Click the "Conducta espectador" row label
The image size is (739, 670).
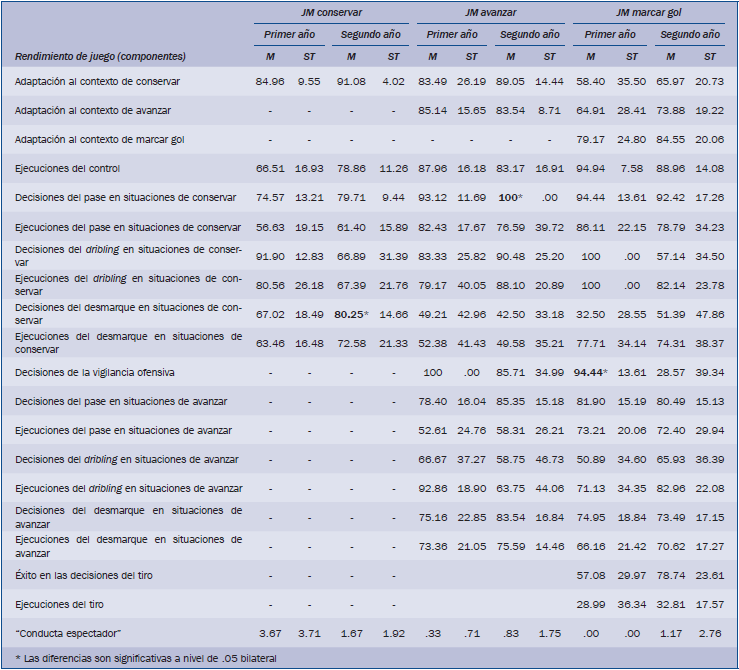pos(68,635)
